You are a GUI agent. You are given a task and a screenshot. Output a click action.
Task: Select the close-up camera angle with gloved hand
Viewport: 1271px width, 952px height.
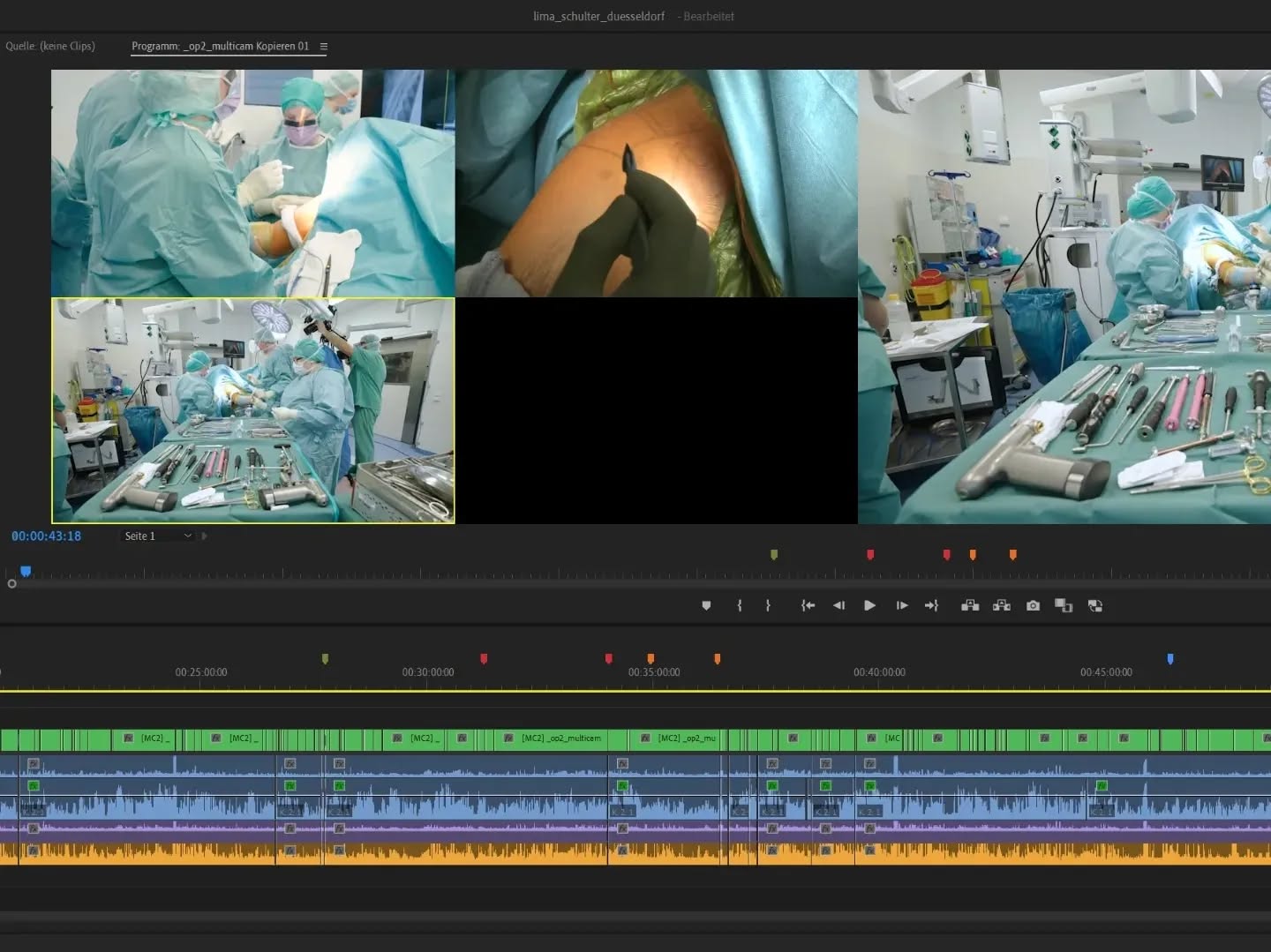coord(656,184)
